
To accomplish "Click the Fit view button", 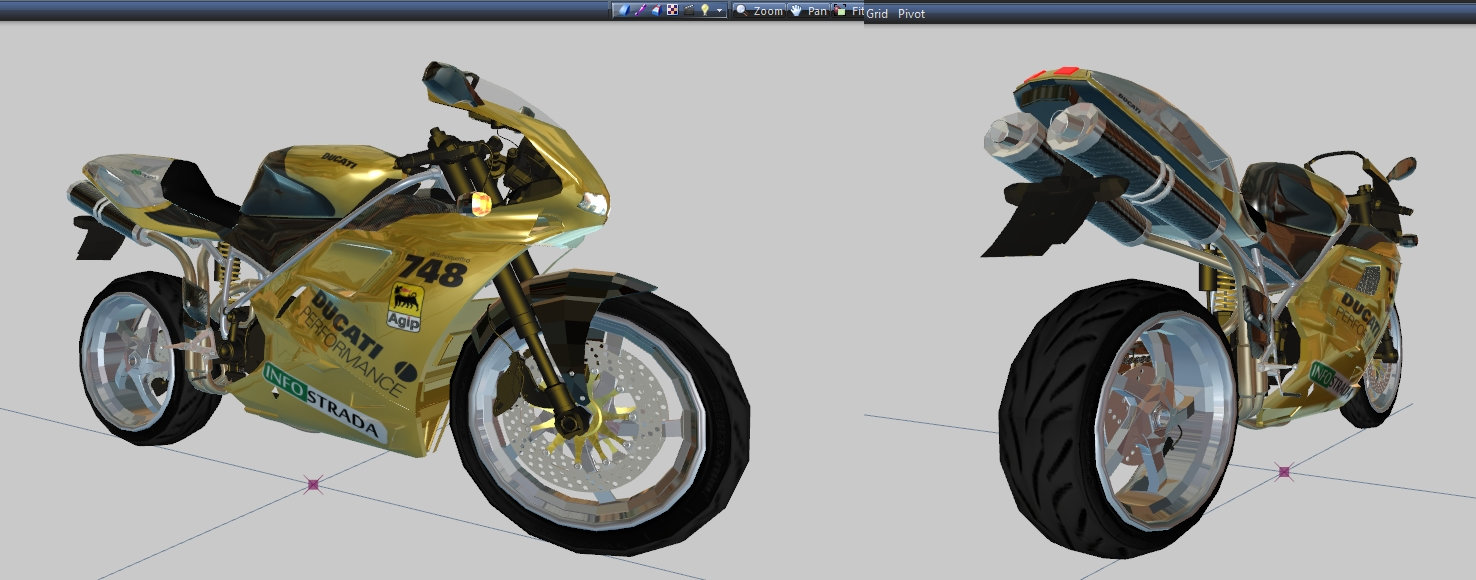I will click(848, 11).
